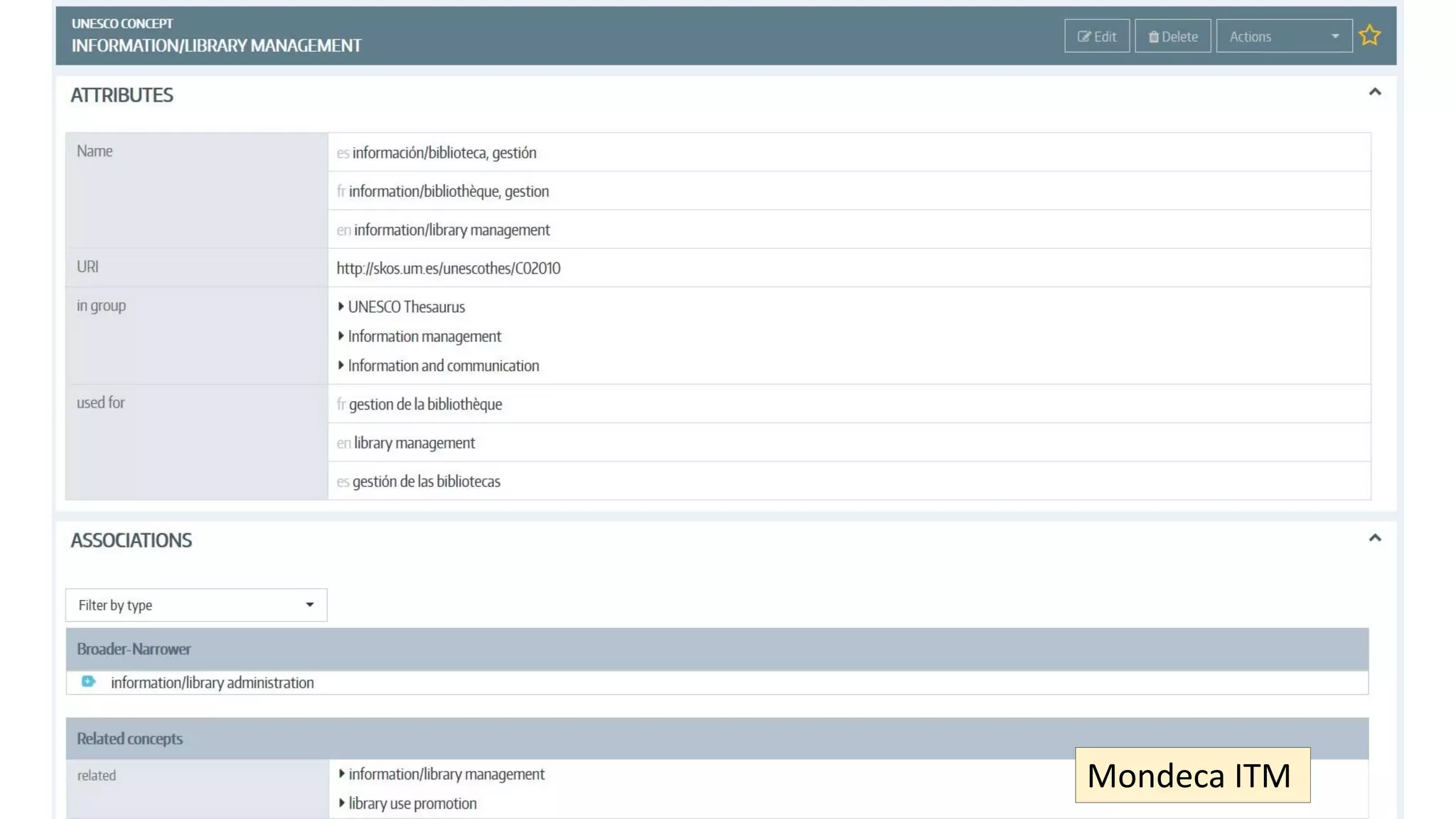Select the French used-for label gestion de la bibliothèque
Screen dimensions: 1456x819
click(x=425, y=404)
